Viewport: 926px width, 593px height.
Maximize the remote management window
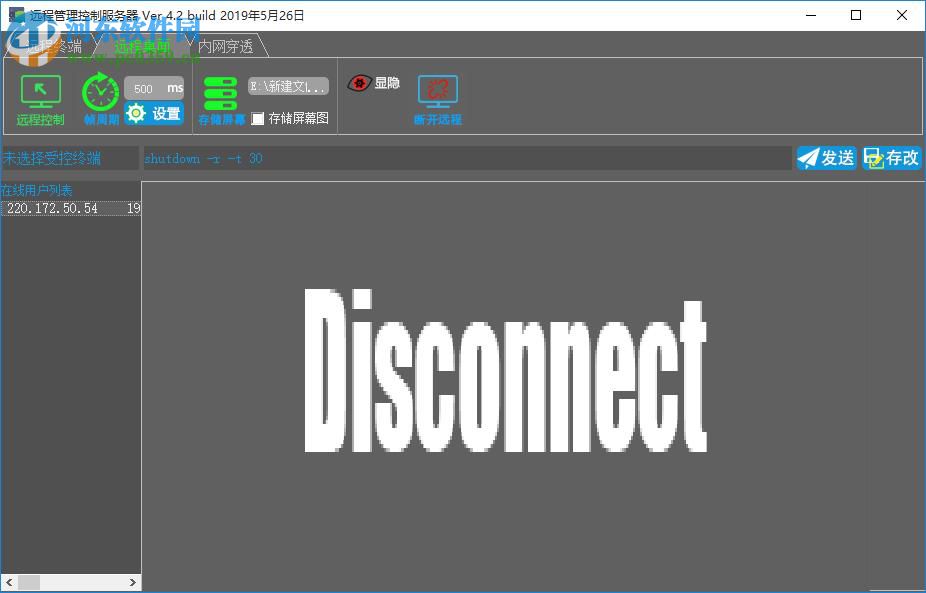coord(856,15)
